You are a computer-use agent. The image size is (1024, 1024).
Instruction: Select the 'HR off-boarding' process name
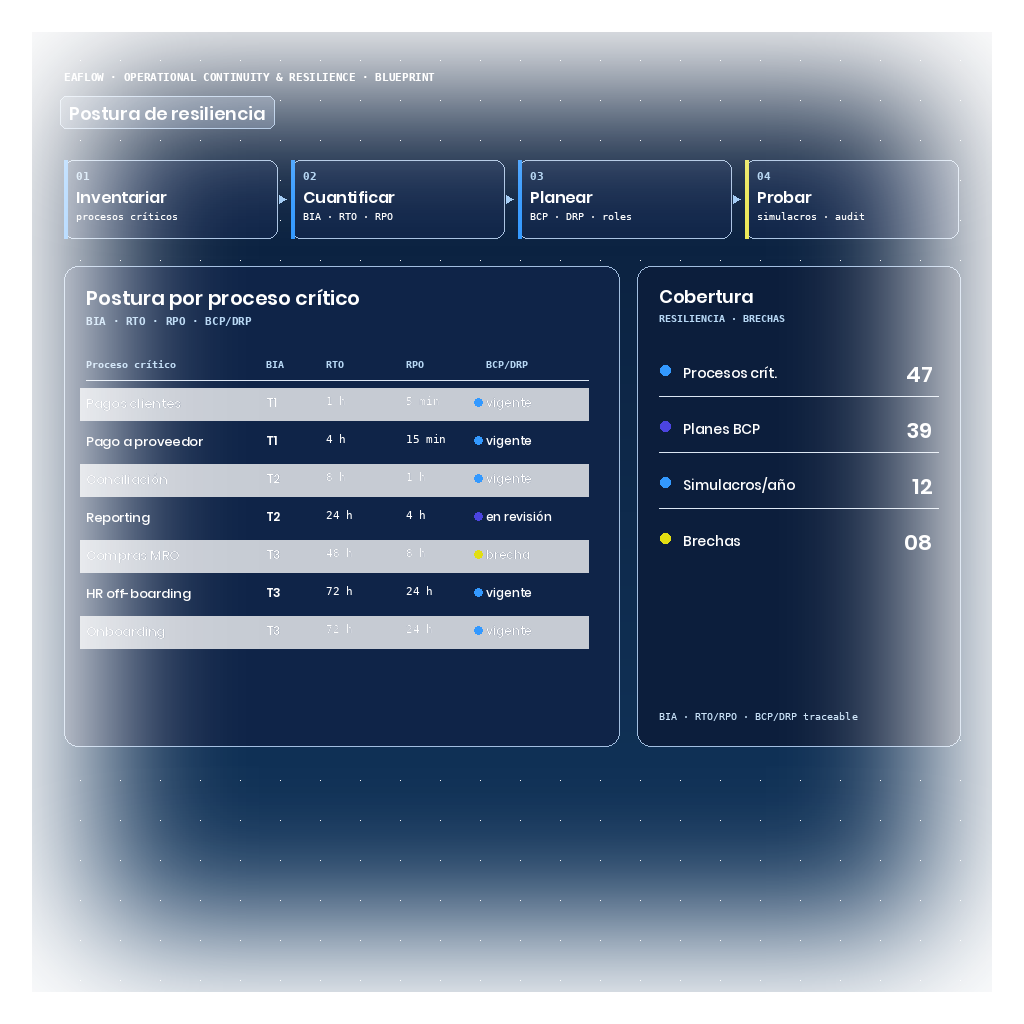[138, 593]
